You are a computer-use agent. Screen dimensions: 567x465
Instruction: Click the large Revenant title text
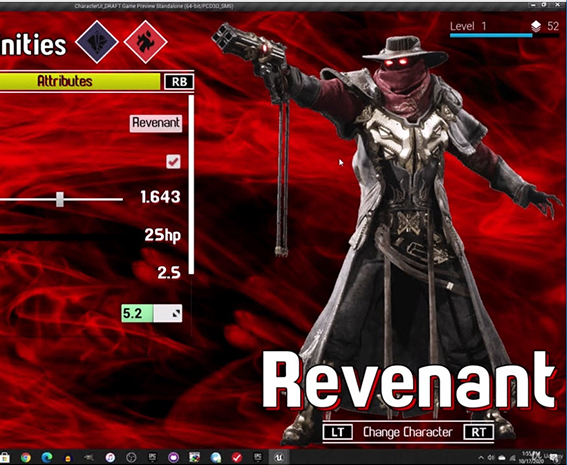point(409,381)
